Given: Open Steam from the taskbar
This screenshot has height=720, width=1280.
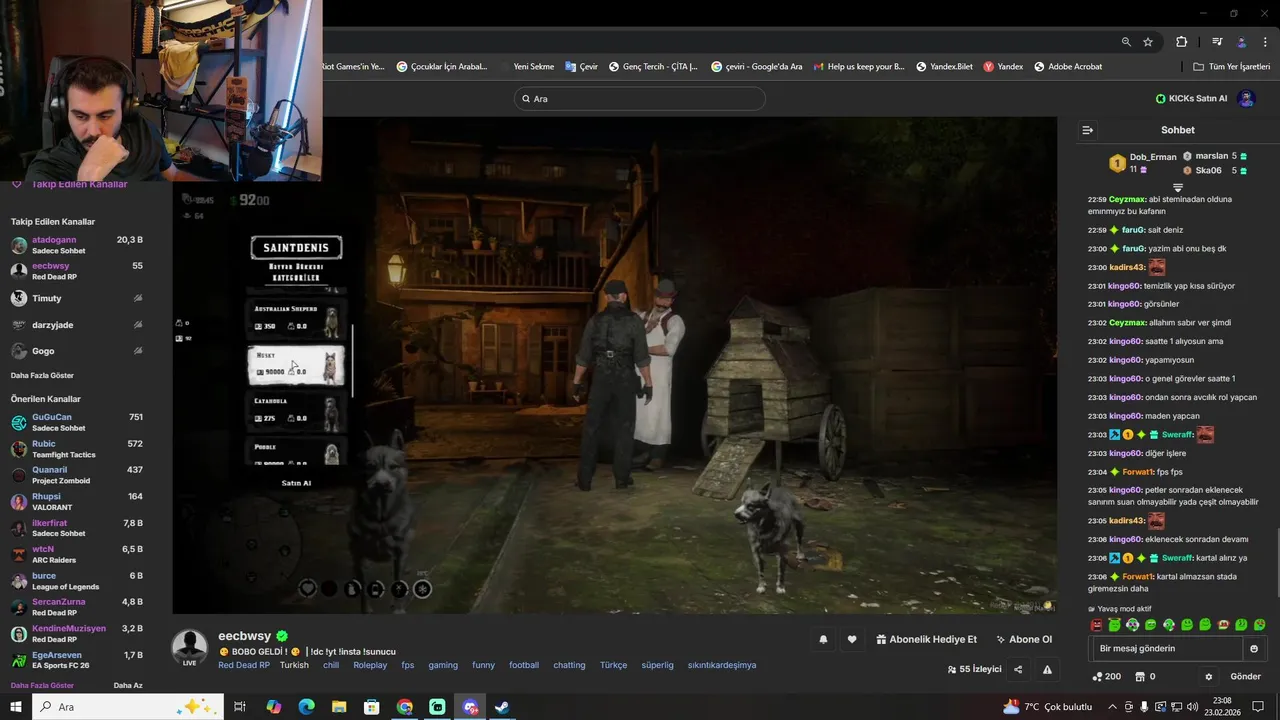Looking at the screenshot, I should point(503,707).
